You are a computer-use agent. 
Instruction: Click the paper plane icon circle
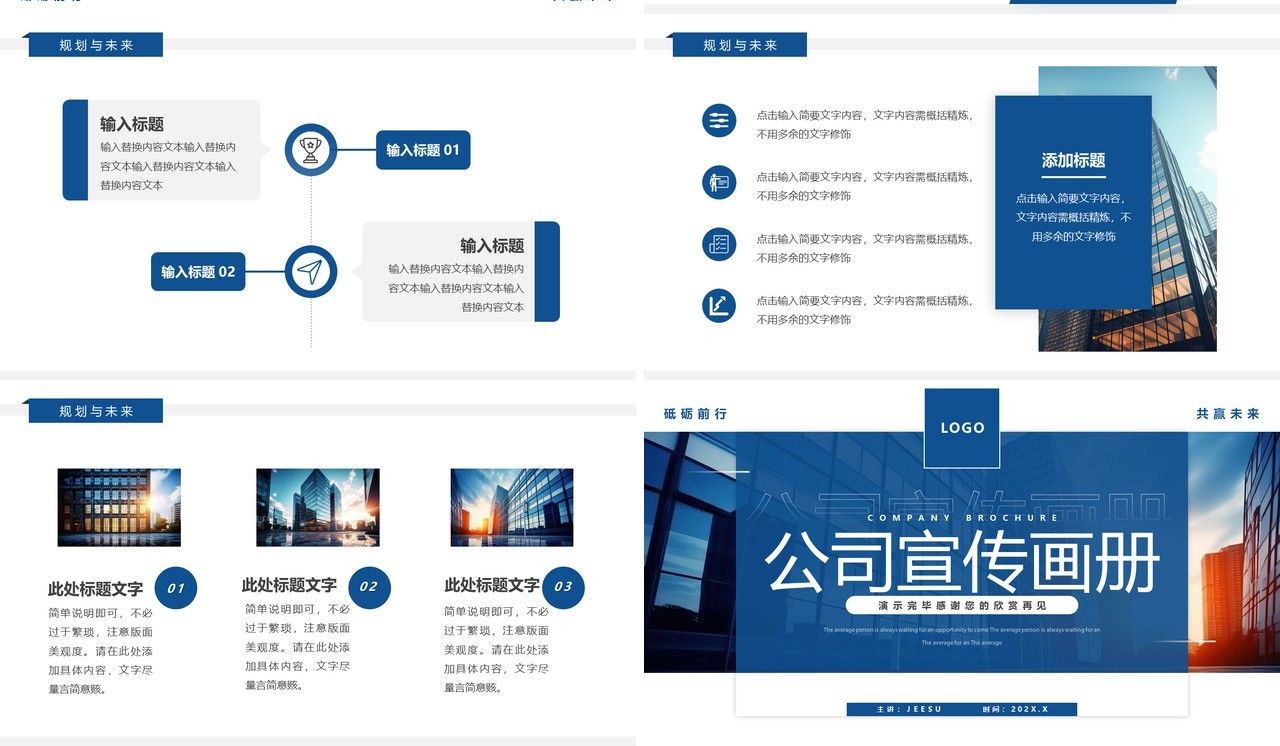(x=311, y=271)
